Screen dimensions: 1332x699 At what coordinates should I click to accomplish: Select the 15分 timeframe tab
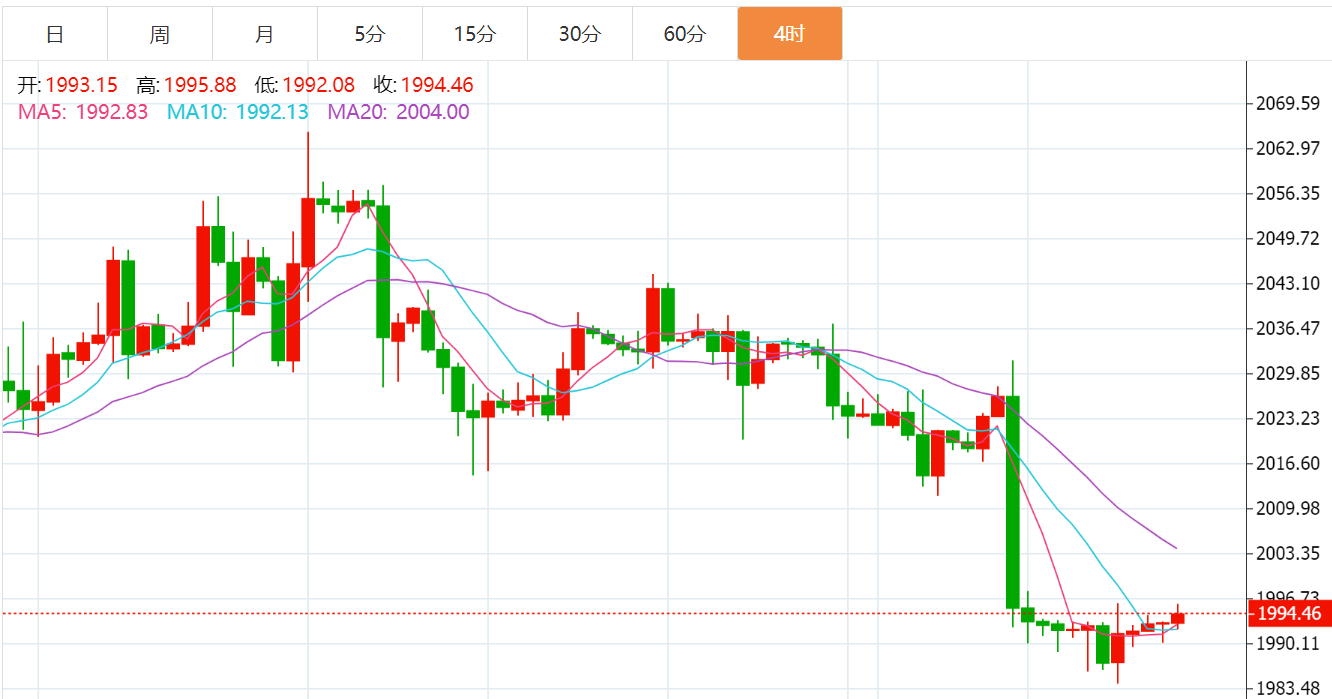475,34
